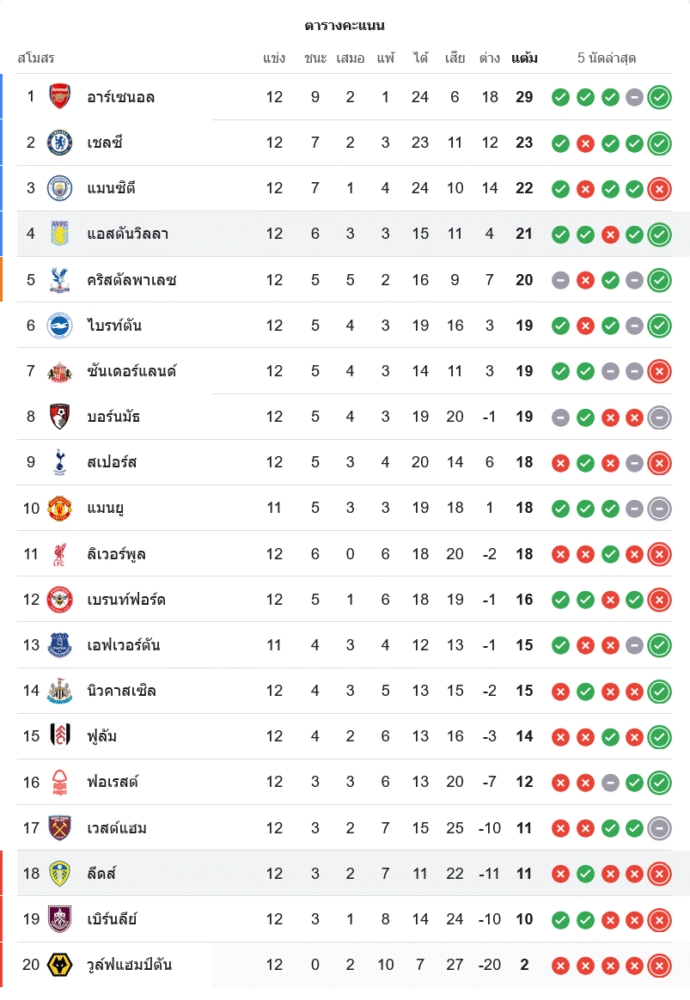The height and width of the screenshot is (1000, 690).
Task: Click the Wolves crest icon
Action: tap(60, 965)
